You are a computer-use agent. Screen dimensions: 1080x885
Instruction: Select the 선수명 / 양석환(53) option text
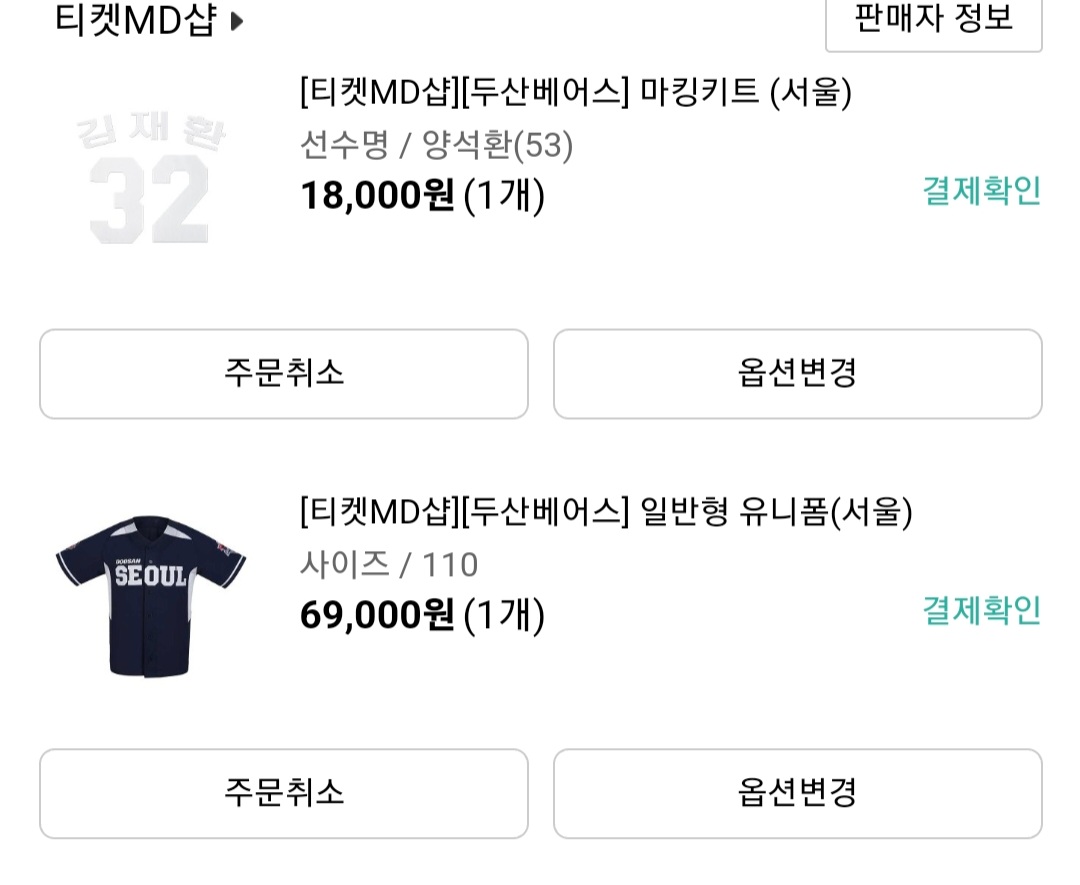click(436, 146)
